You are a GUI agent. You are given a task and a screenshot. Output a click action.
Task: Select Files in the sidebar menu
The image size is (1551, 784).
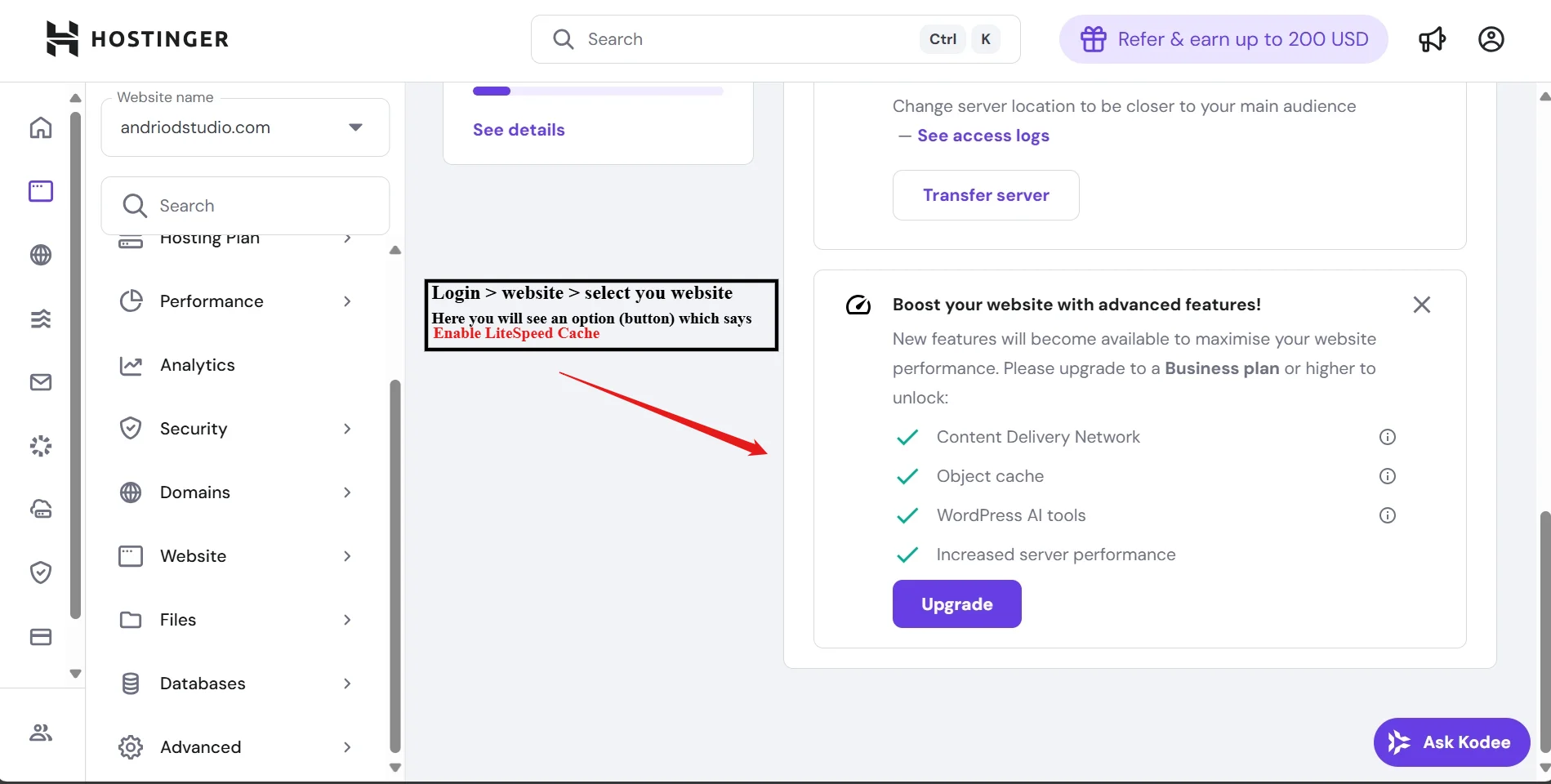(x=178, y=620)
